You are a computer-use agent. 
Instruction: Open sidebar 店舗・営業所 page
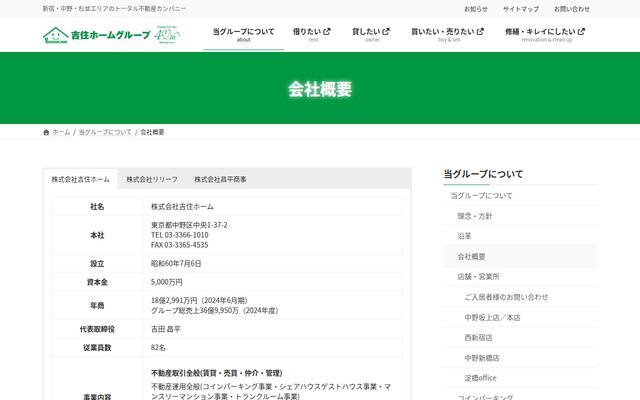[520, 276]
